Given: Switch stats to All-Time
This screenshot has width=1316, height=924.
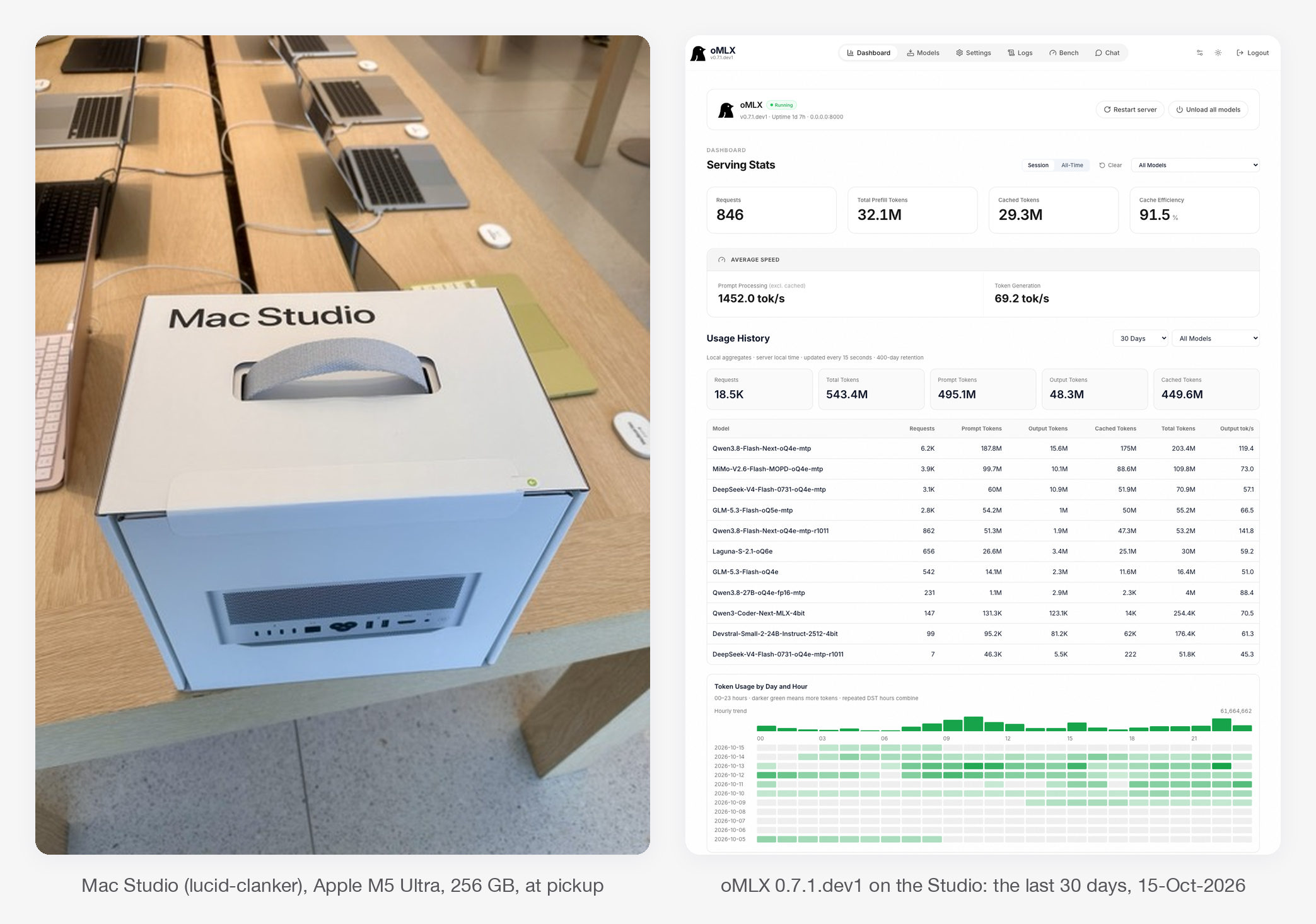Looking at the screenshot, I should click(x=1072, y=165).
